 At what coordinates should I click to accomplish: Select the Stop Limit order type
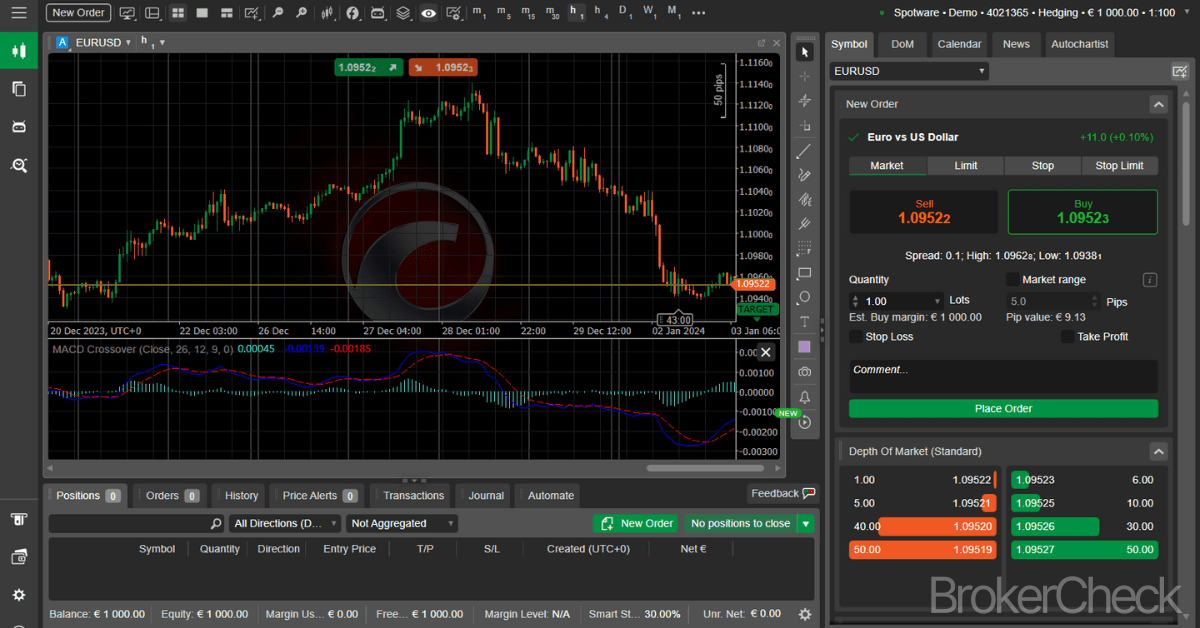coord(1119,166)
